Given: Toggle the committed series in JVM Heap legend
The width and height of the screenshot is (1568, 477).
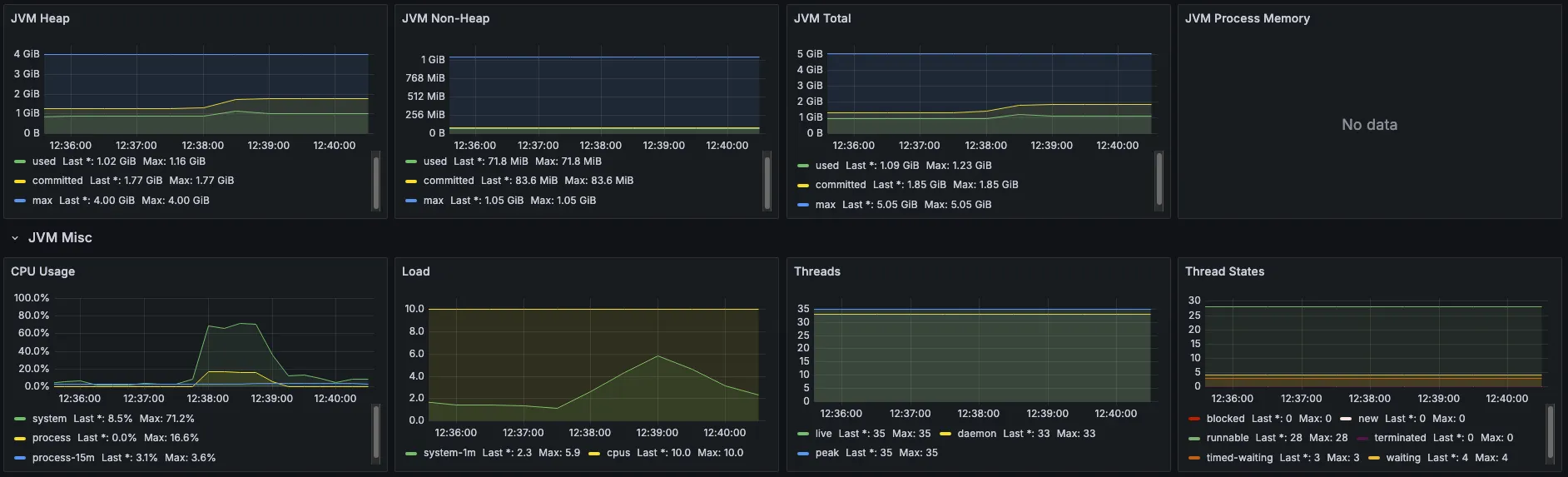Looking at the screenshot, I should coord(57,181).
